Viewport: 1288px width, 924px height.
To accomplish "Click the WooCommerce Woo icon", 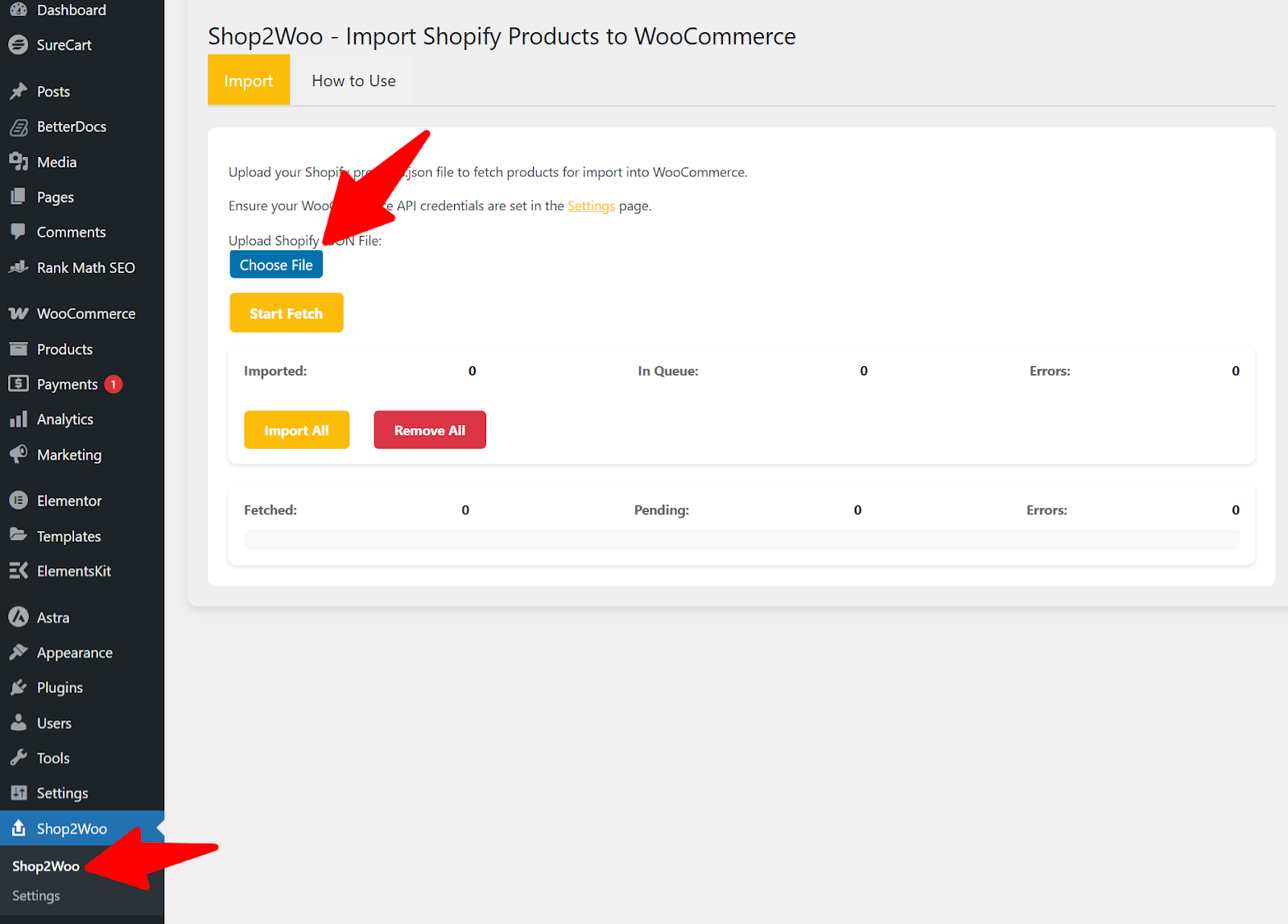I will point(18,313).
